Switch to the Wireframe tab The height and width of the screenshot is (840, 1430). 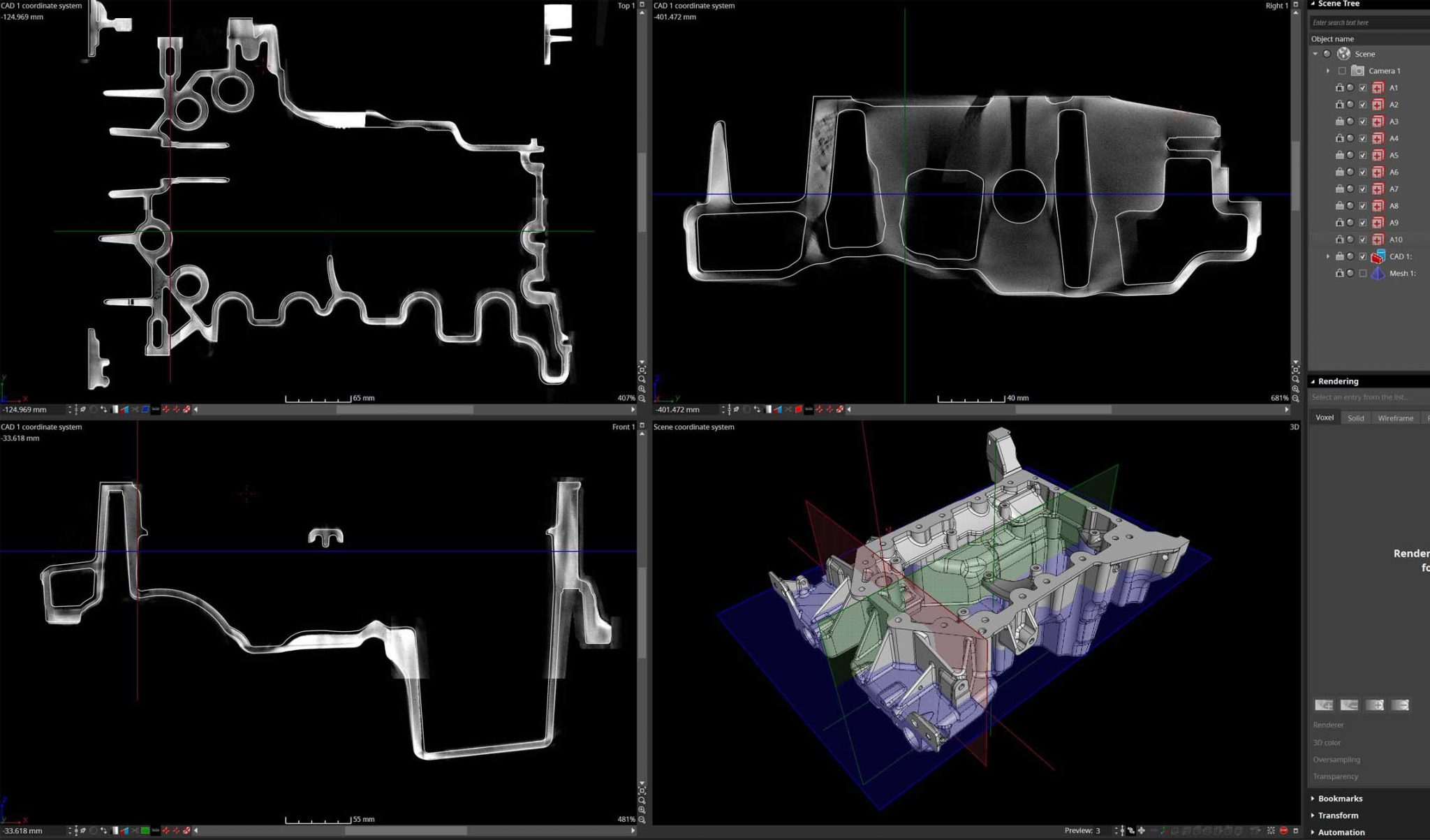(x=1395, y=418)
